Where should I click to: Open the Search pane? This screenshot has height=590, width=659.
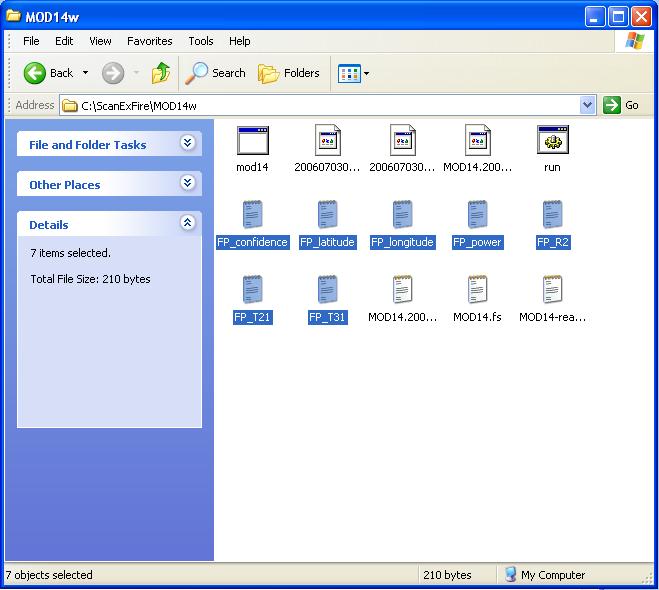click(215, 73)
